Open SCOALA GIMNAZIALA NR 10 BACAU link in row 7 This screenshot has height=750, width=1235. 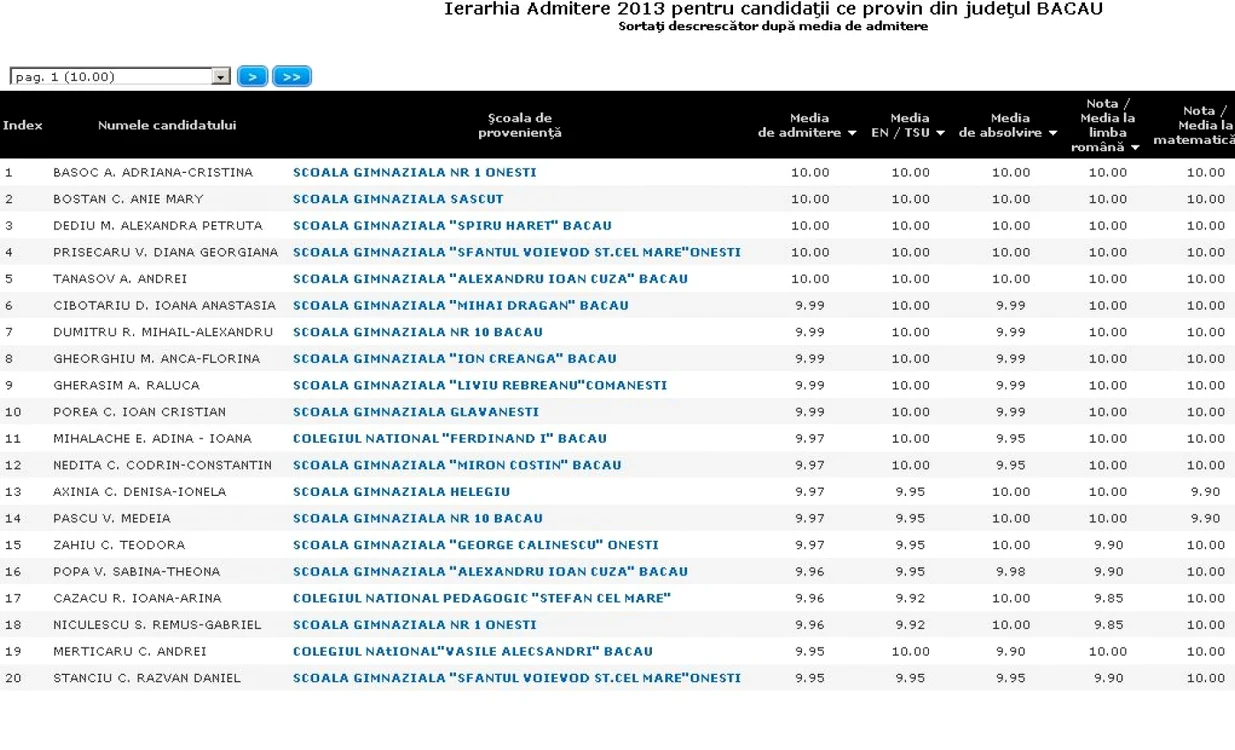418,332
